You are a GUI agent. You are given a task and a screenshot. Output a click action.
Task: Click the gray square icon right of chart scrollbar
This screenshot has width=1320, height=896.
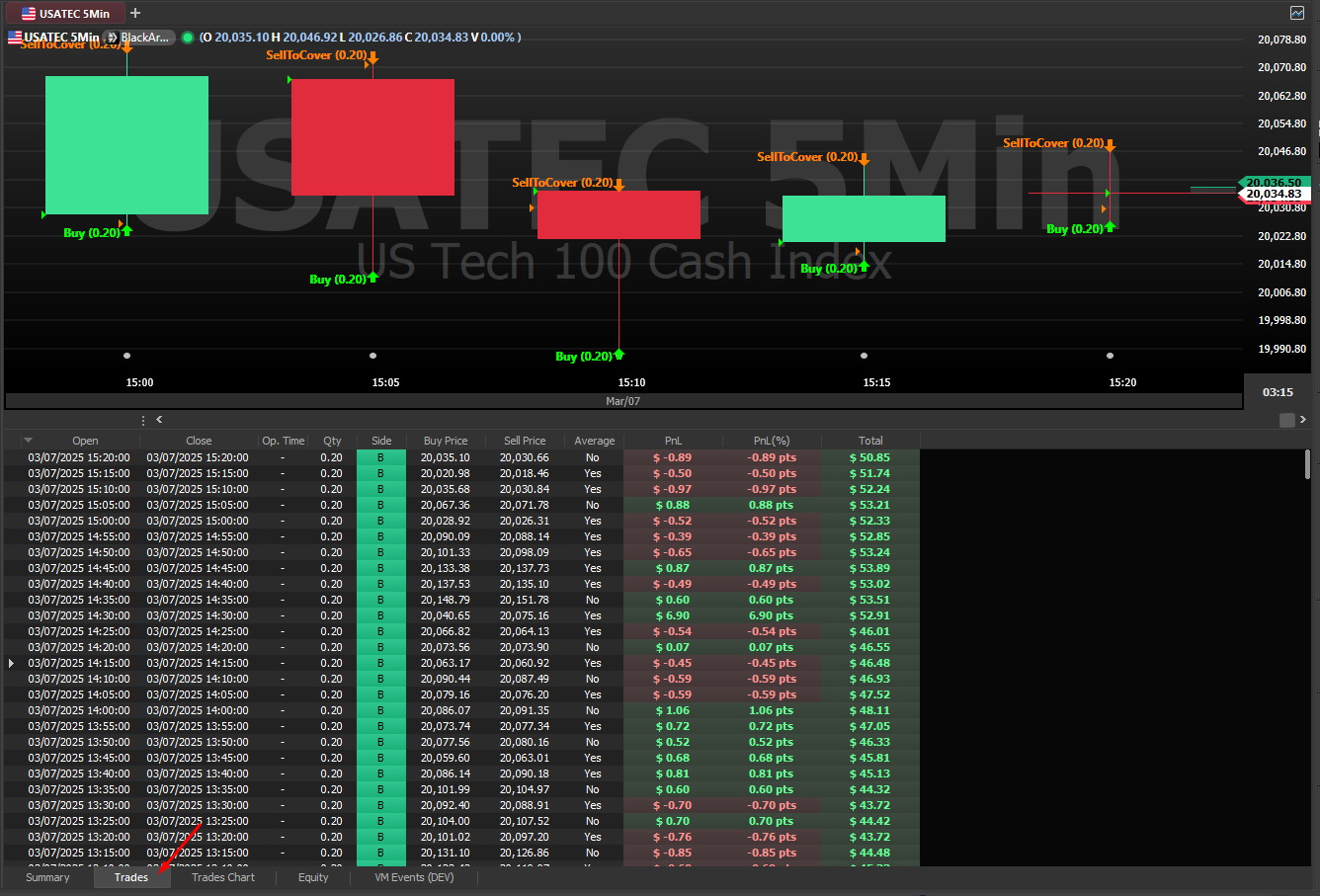point(1286,420)
